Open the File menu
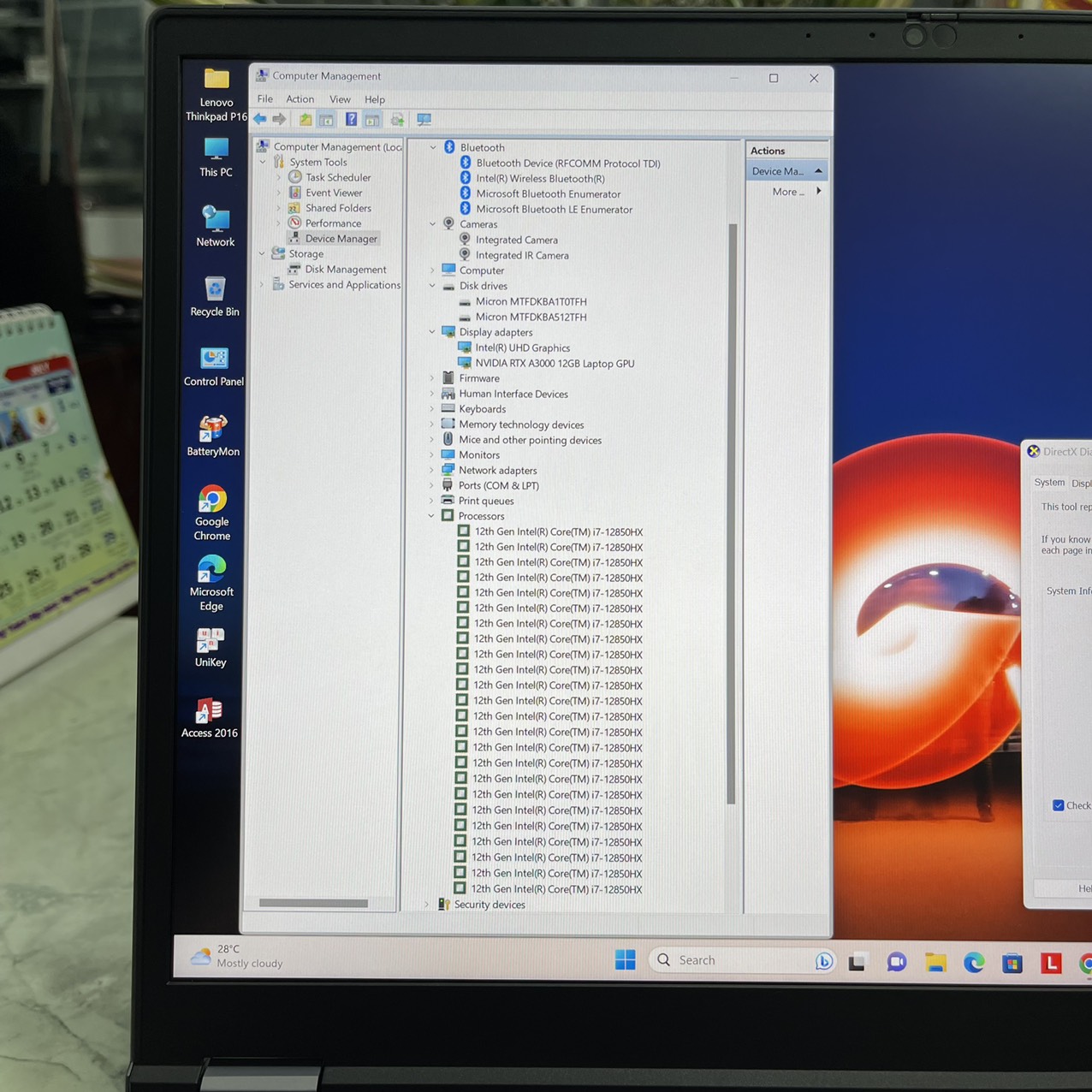This screenshot has height=1092, width=1092. click(x=265, y=99)
